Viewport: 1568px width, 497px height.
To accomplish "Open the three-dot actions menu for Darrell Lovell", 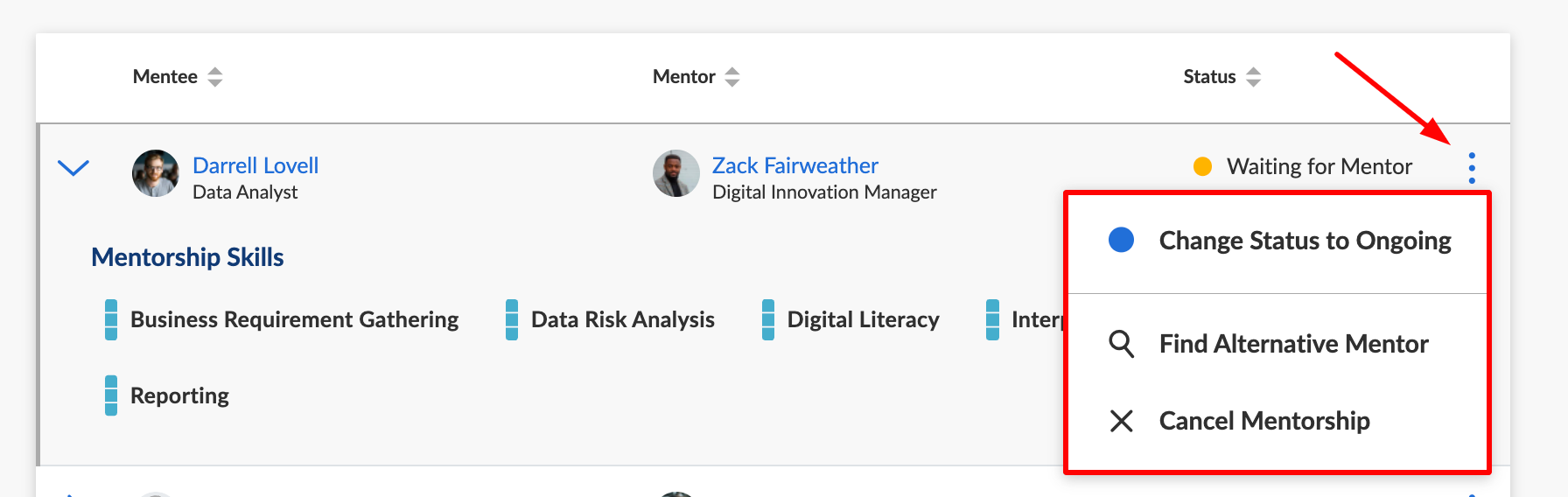I will click(x=1472, y=168).
